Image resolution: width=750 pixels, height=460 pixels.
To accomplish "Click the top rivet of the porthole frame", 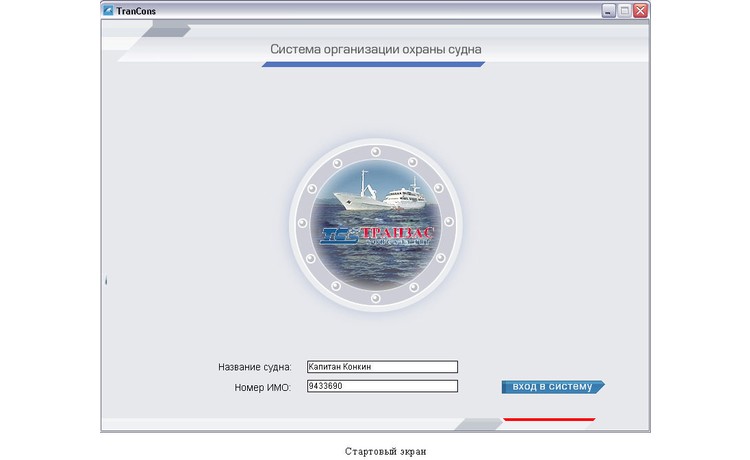I will (x=376, y=150).
